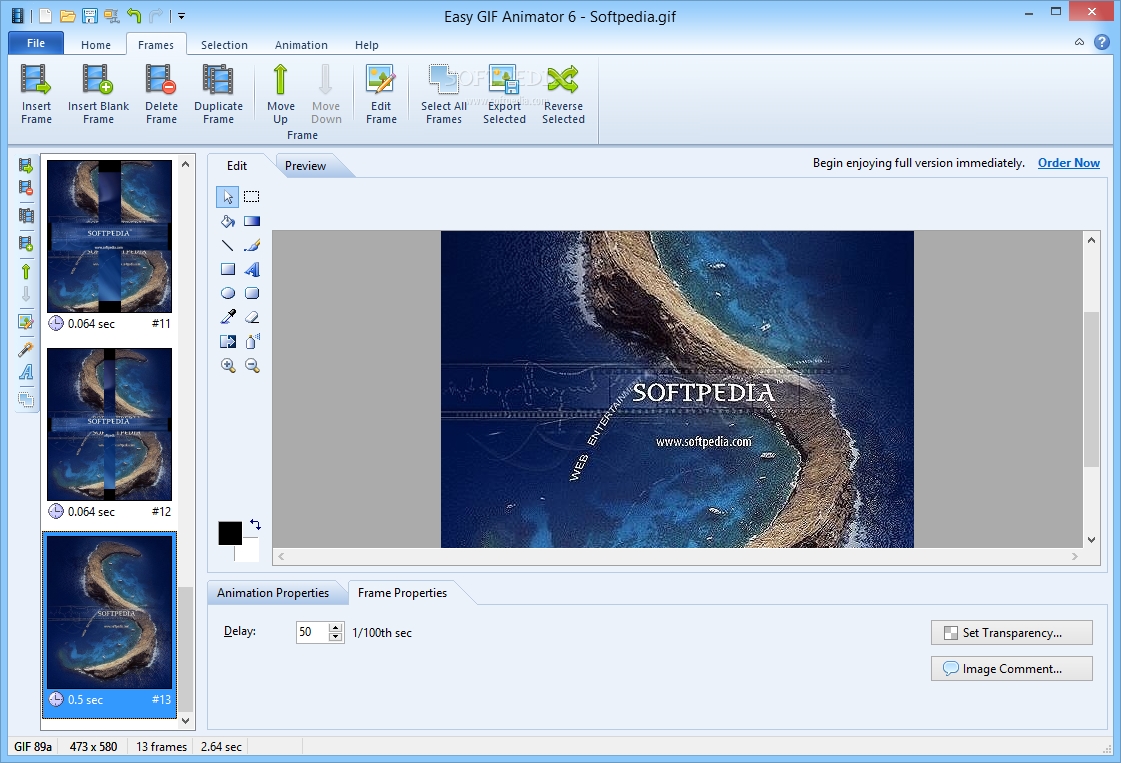Select the paint bucket fill tool
Screen dimensions: 1121x763
(227, 221)
